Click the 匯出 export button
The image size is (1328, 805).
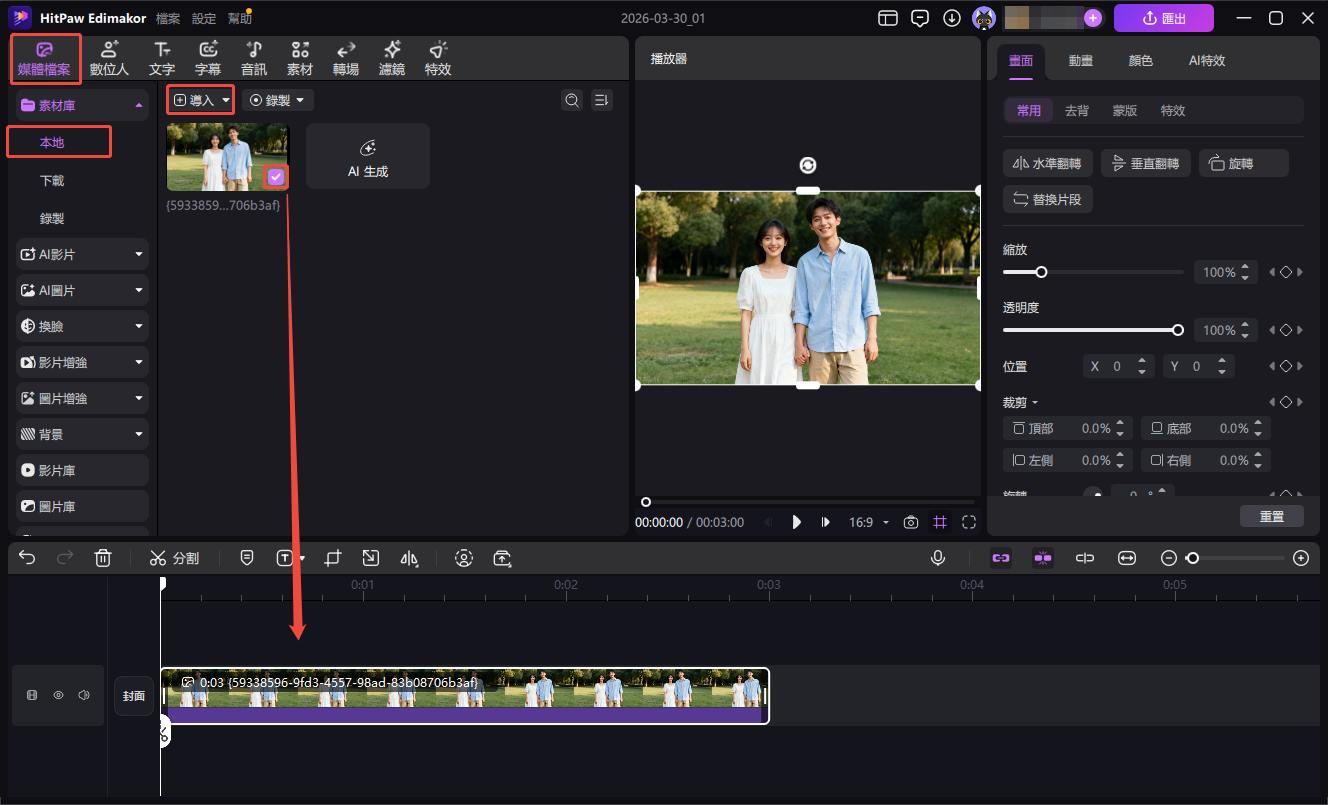[x=1163, y=18]
